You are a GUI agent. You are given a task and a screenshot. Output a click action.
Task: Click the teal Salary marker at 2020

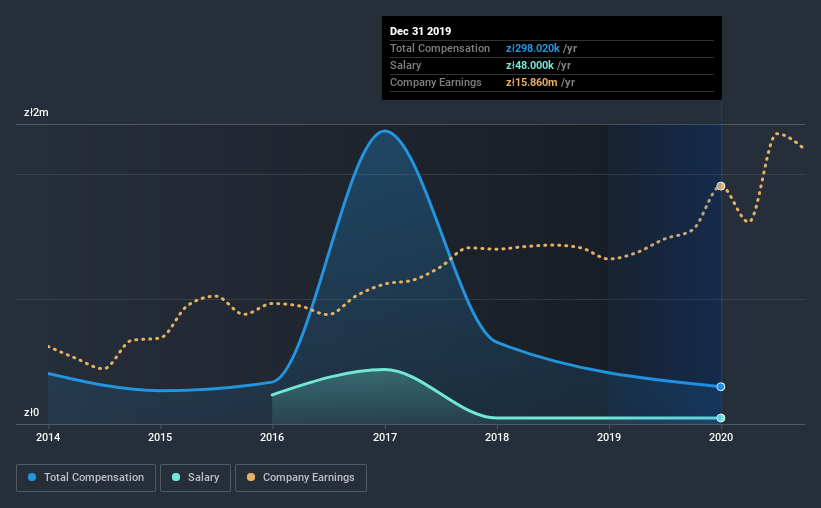(x=721, y=418)
